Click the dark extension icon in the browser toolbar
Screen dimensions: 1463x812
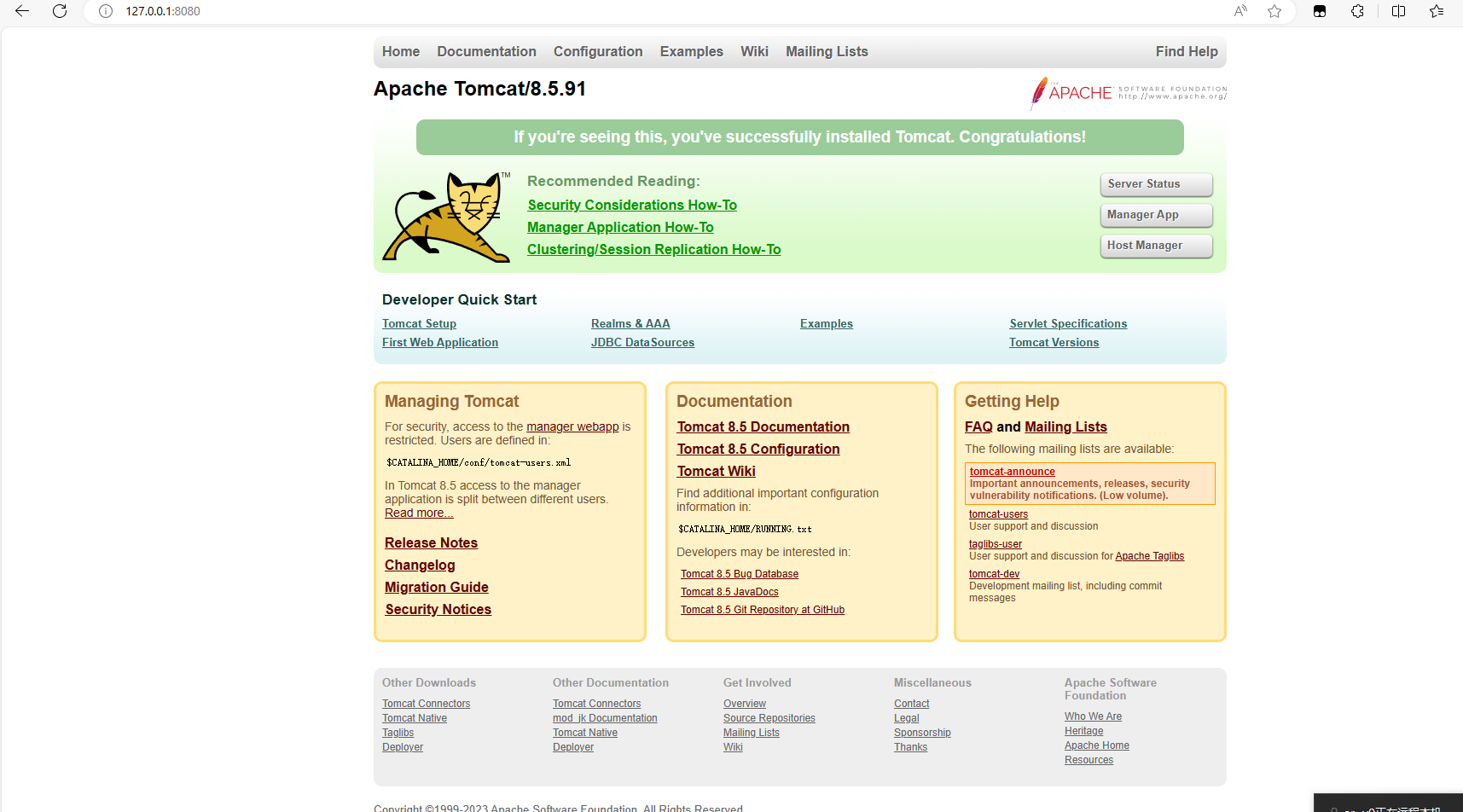click(x=1320, y=11)
